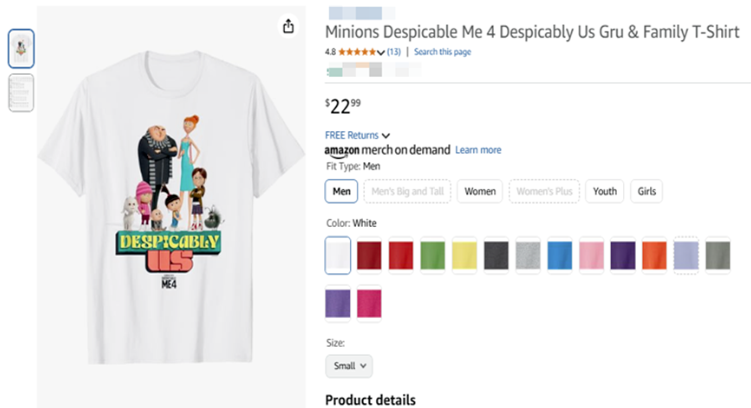Open the Small size dropdown

click(348, 366)
